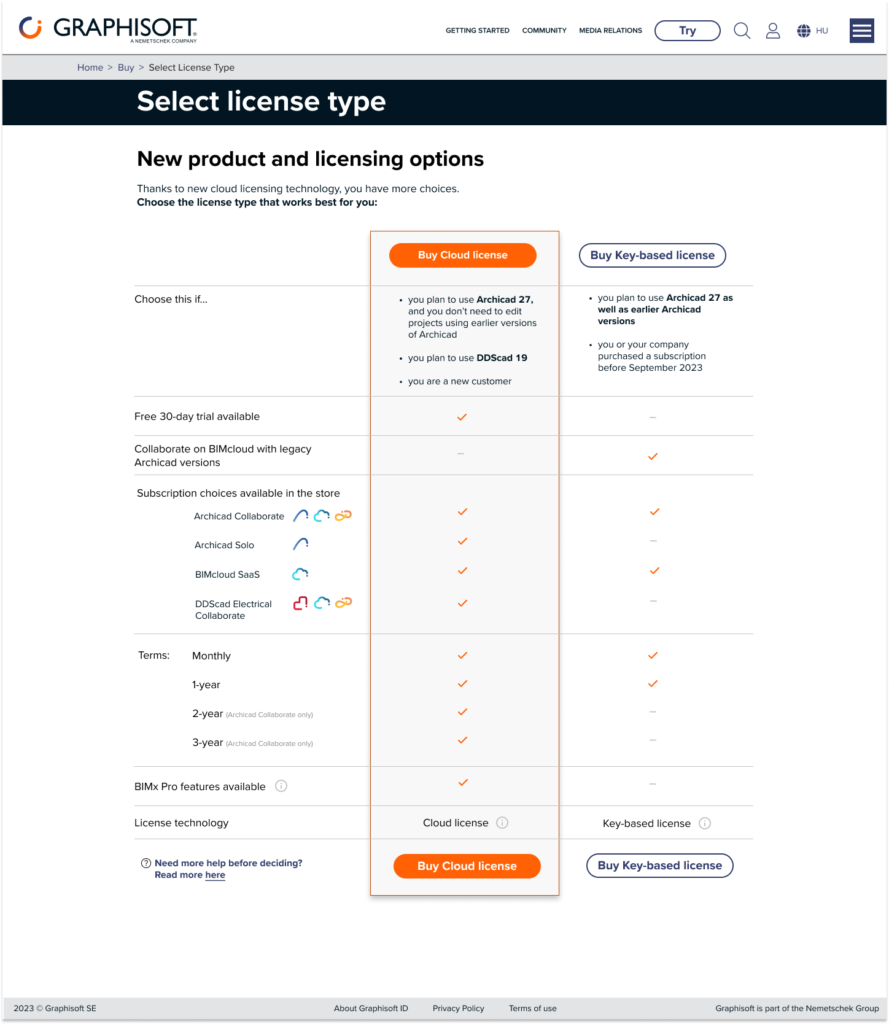
Task: Open HU language selector
Action: (x=822, y=31)
